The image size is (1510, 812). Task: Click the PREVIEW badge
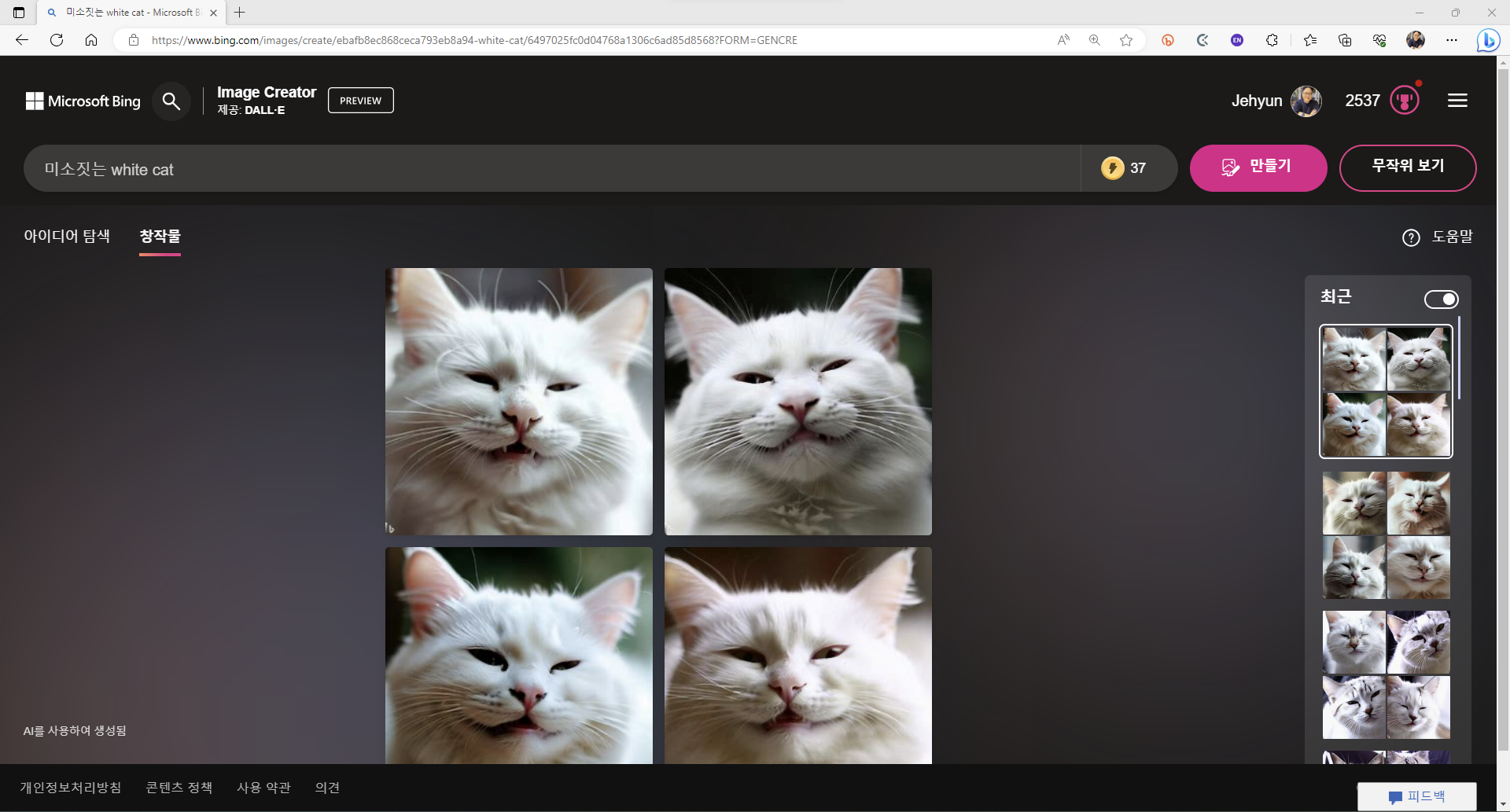pyautogui.click(x=361, y=101)
